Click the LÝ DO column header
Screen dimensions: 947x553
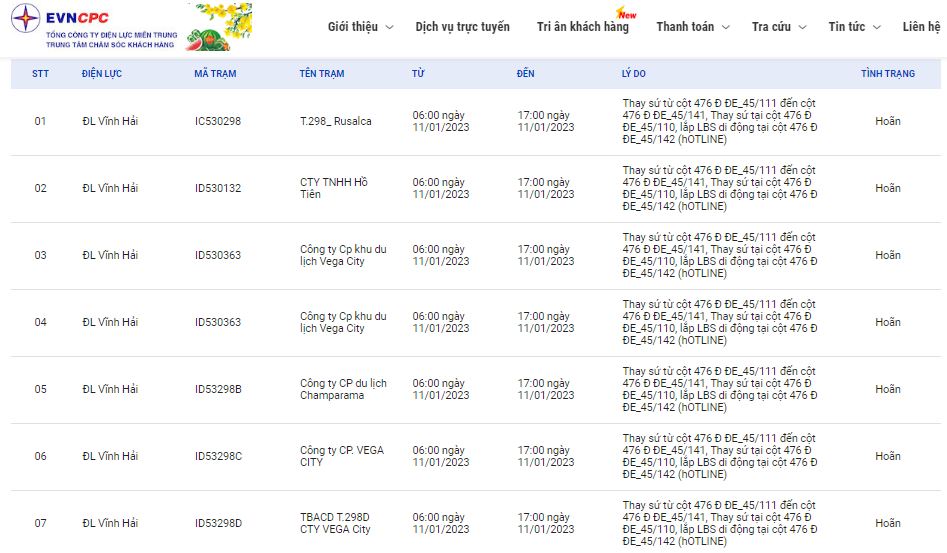pos(633,74)
